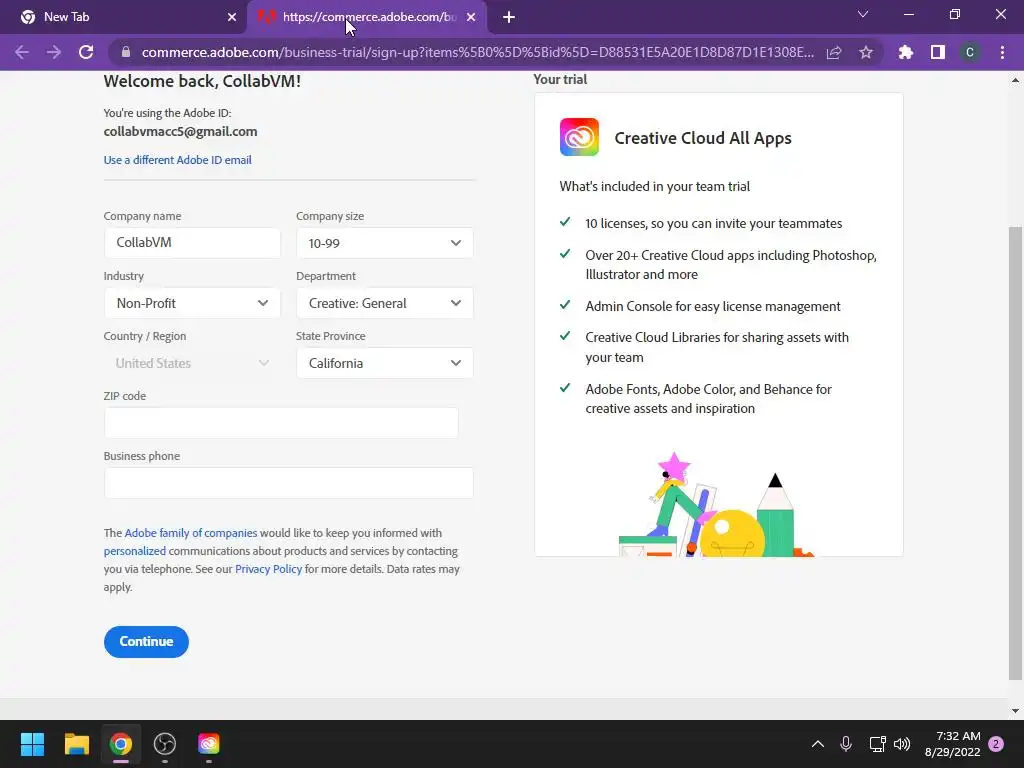The image size is (1024, 768).
Task: Open the Industry dropdown showing Non-Profit
Action: [x=192, y=303]
